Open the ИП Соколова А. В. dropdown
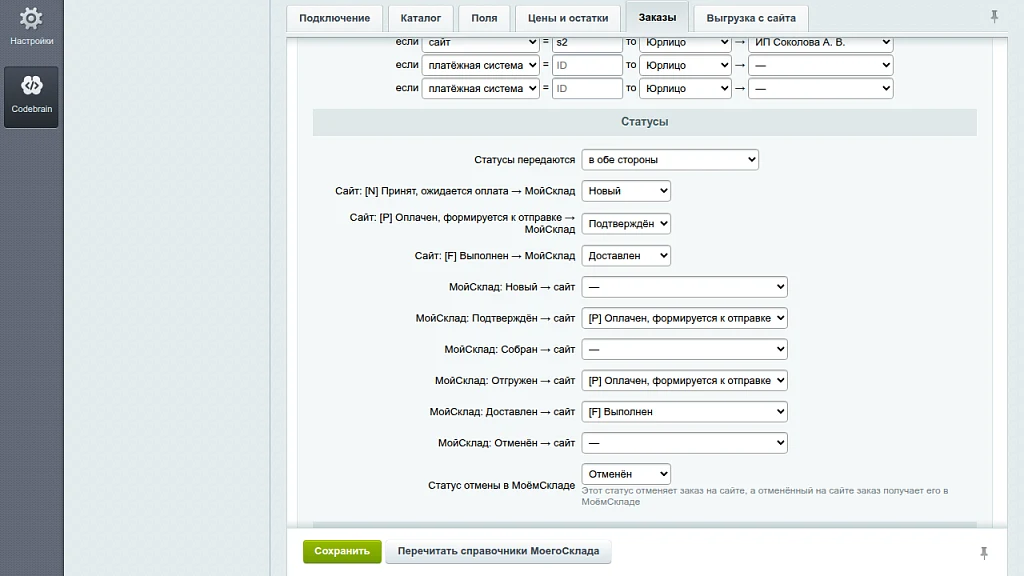The image size is (1024, 576). click(821, 42)
